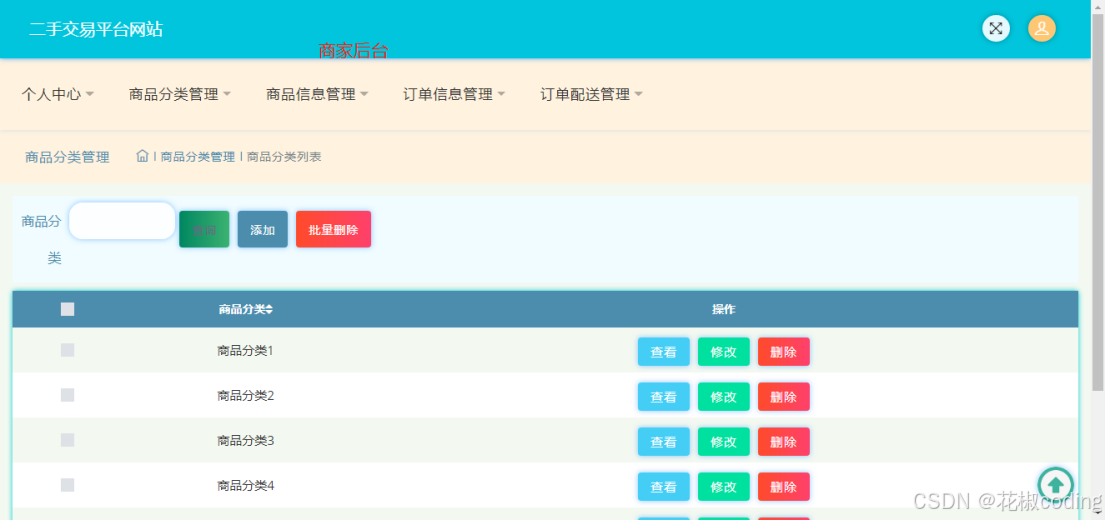Click the 商品分类3 cell text
The height and width of the screenshot is (521, 1106).
[245, 441]
